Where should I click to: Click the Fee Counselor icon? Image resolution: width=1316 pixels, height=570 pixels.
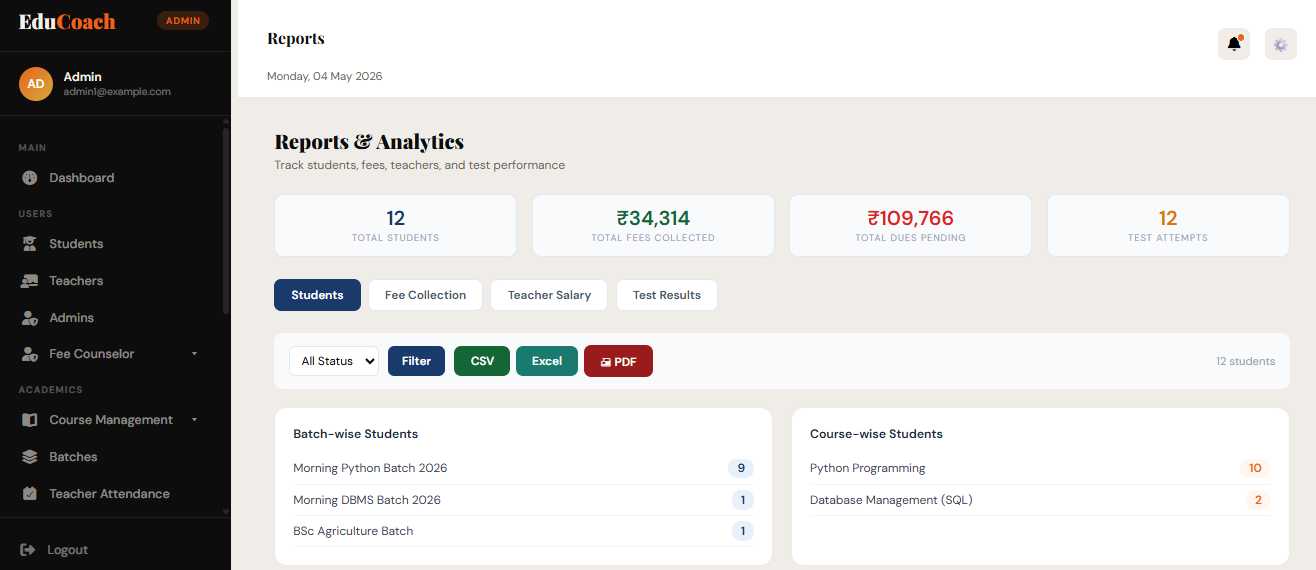click(x=30, y=354)
